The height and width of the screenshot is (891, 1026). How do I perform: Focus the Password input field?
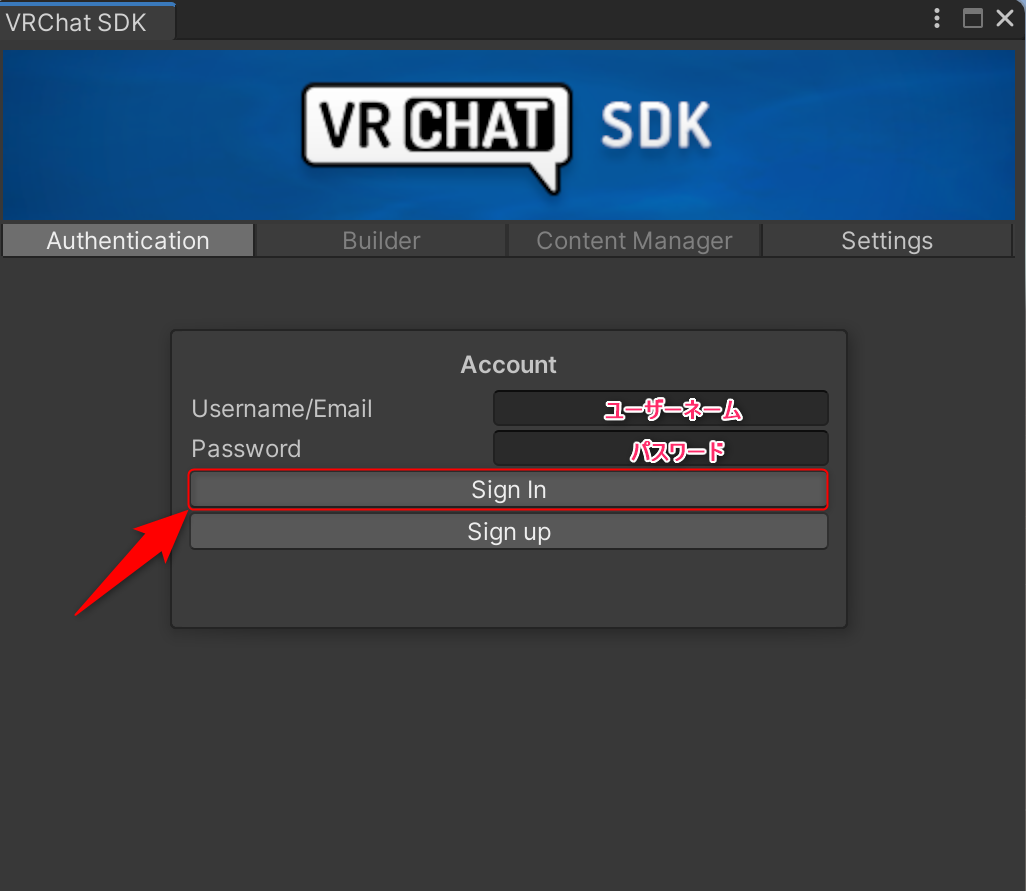coord(661,448)
